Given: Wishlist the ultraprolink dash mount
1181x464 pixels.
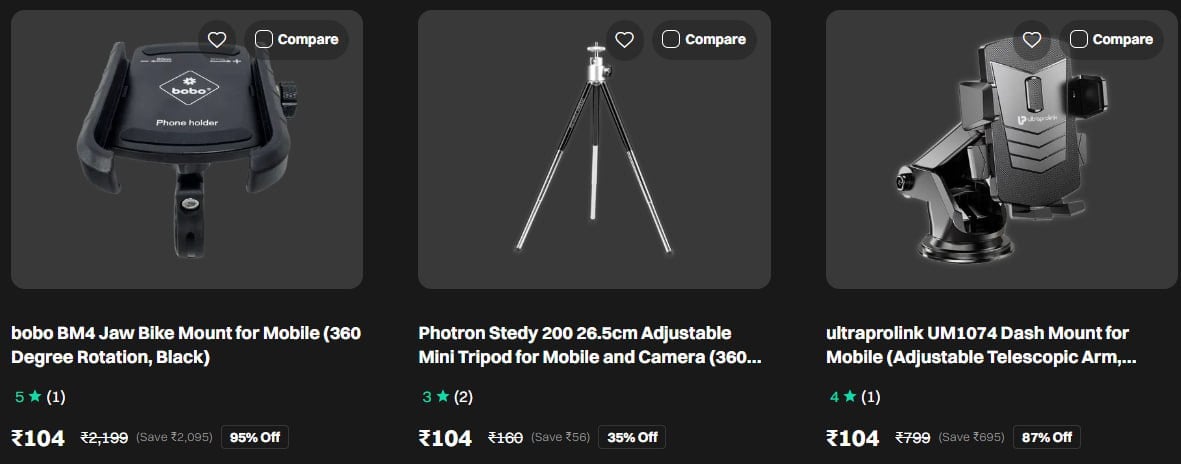Looking at the screenshot, I should coord(1032,39).
